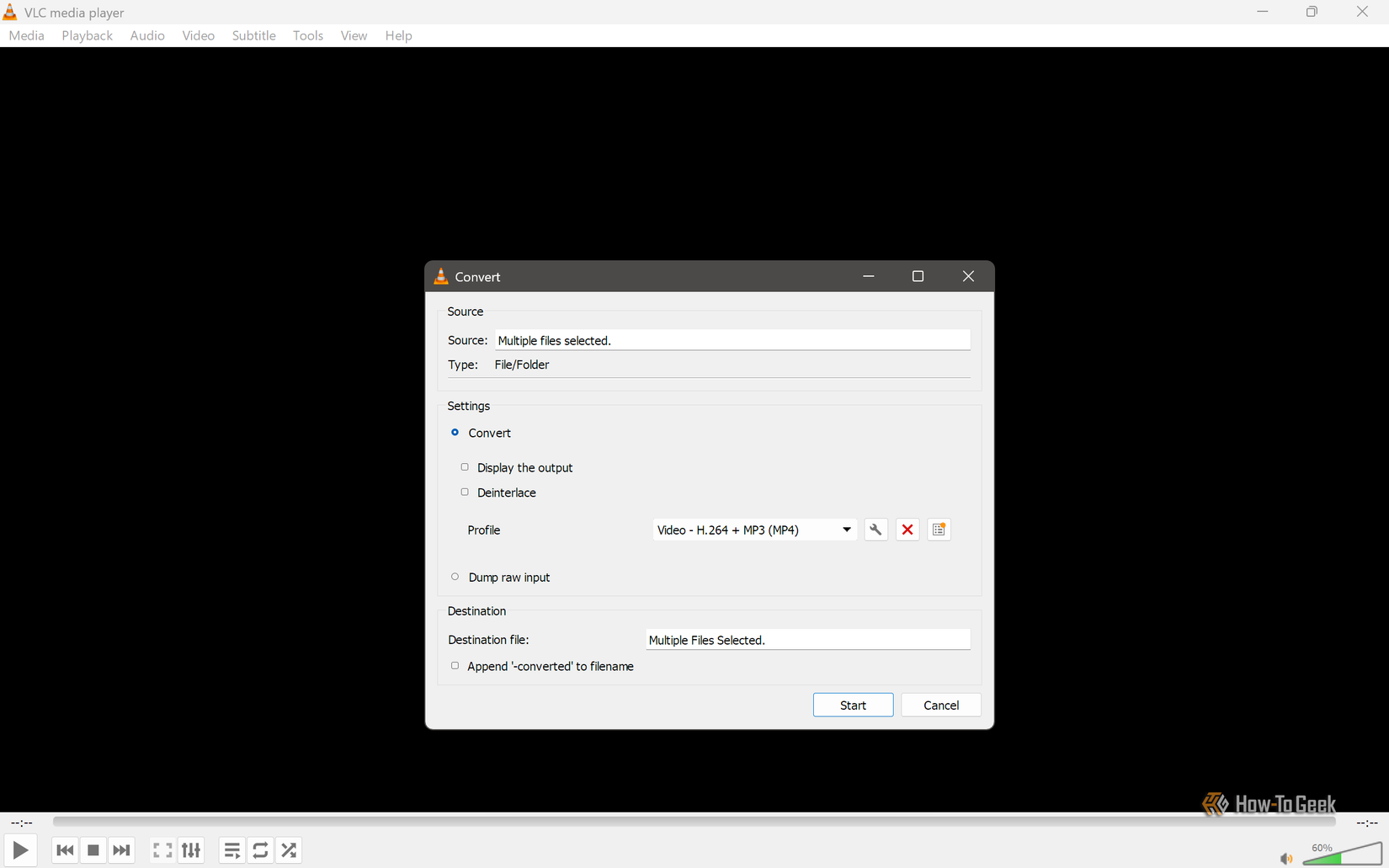Image resolution: width=1389 pixels, height=868 pixels.
Task: Create a new profile icon
Action: [939, 530]
